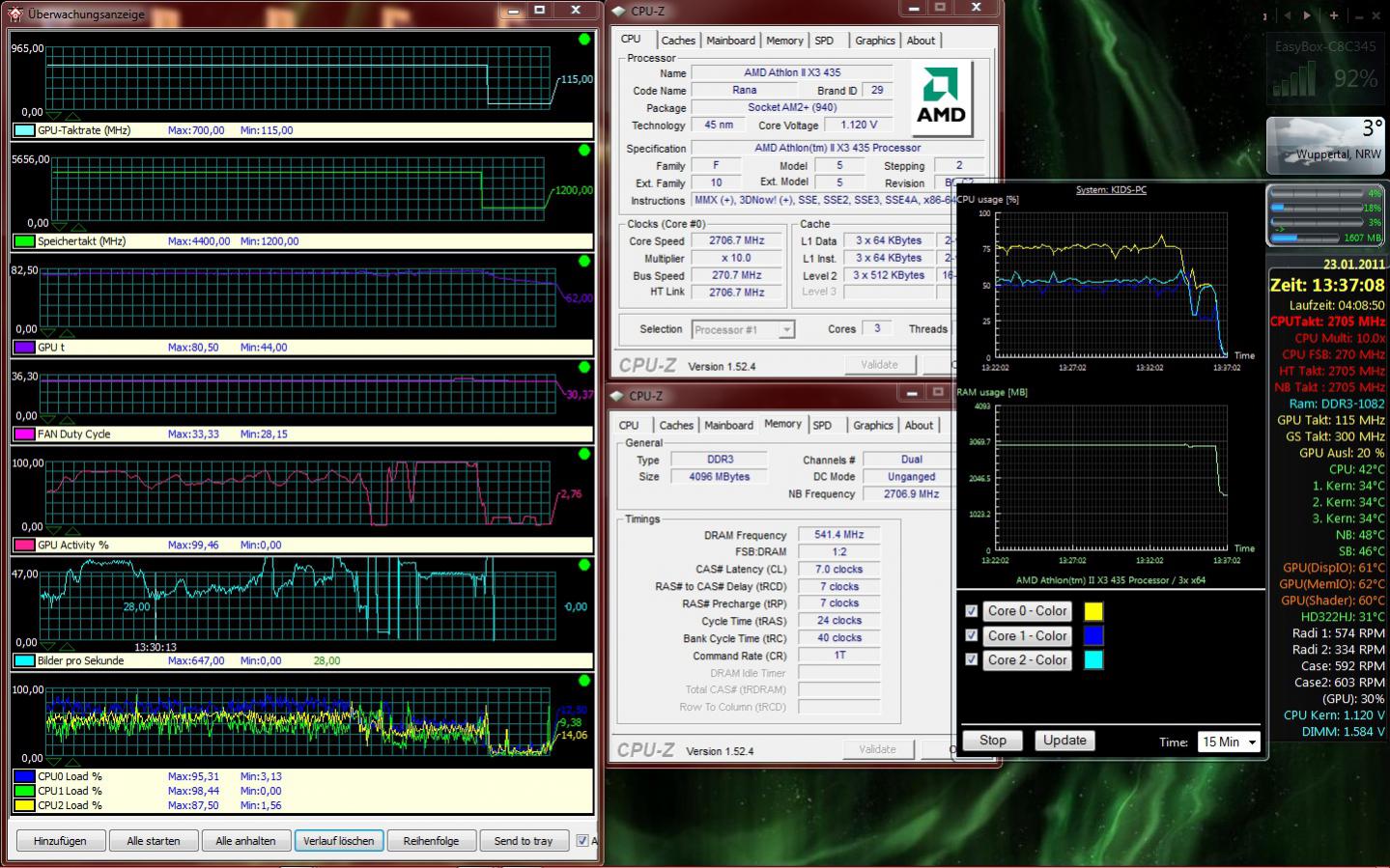Click the Wuppertal, NRW weather gadget
Image resolution: width=1390 pixels, height=868 pixels.
(1325, 145)
